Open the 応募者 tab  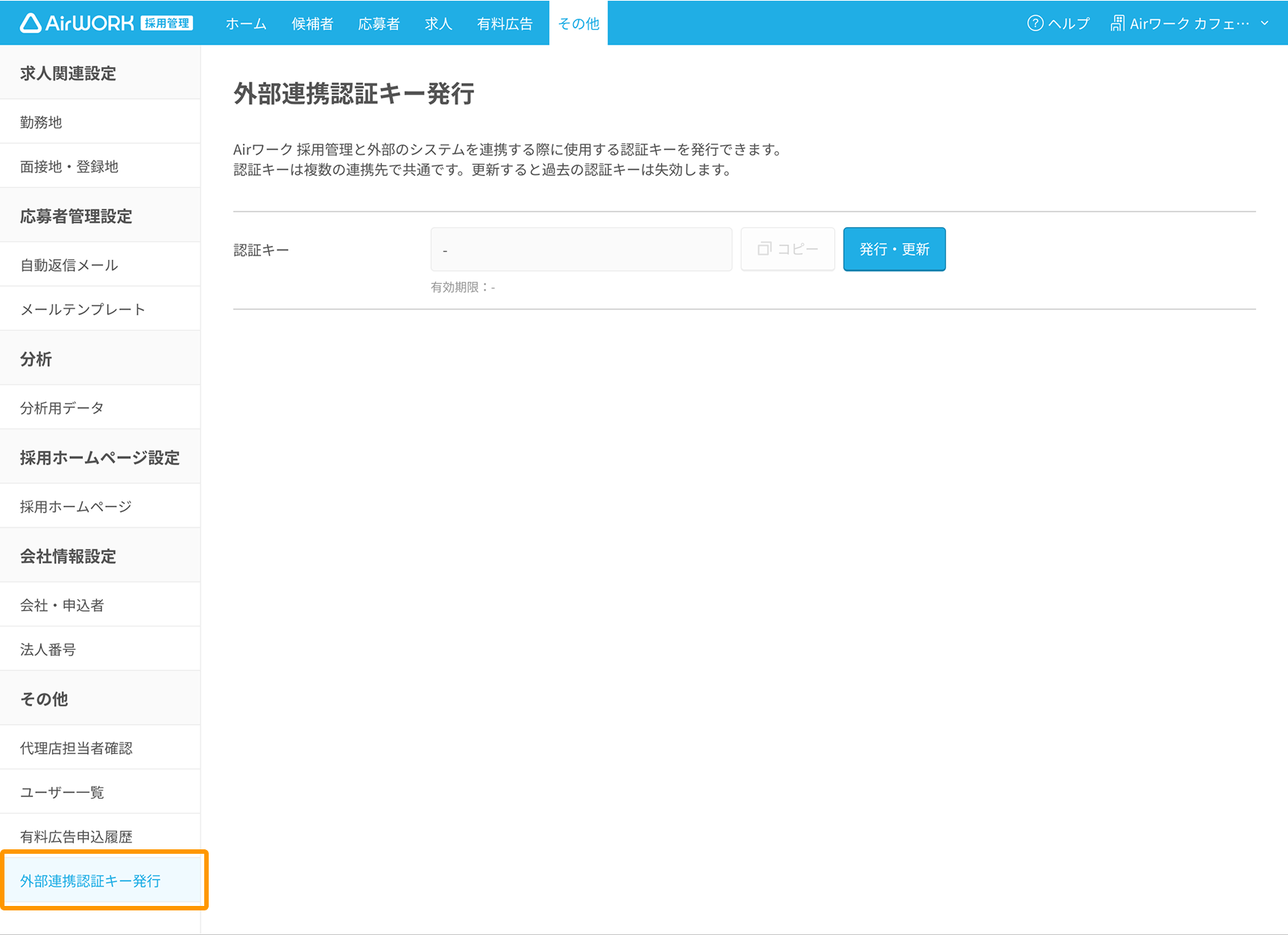[379, 24]
